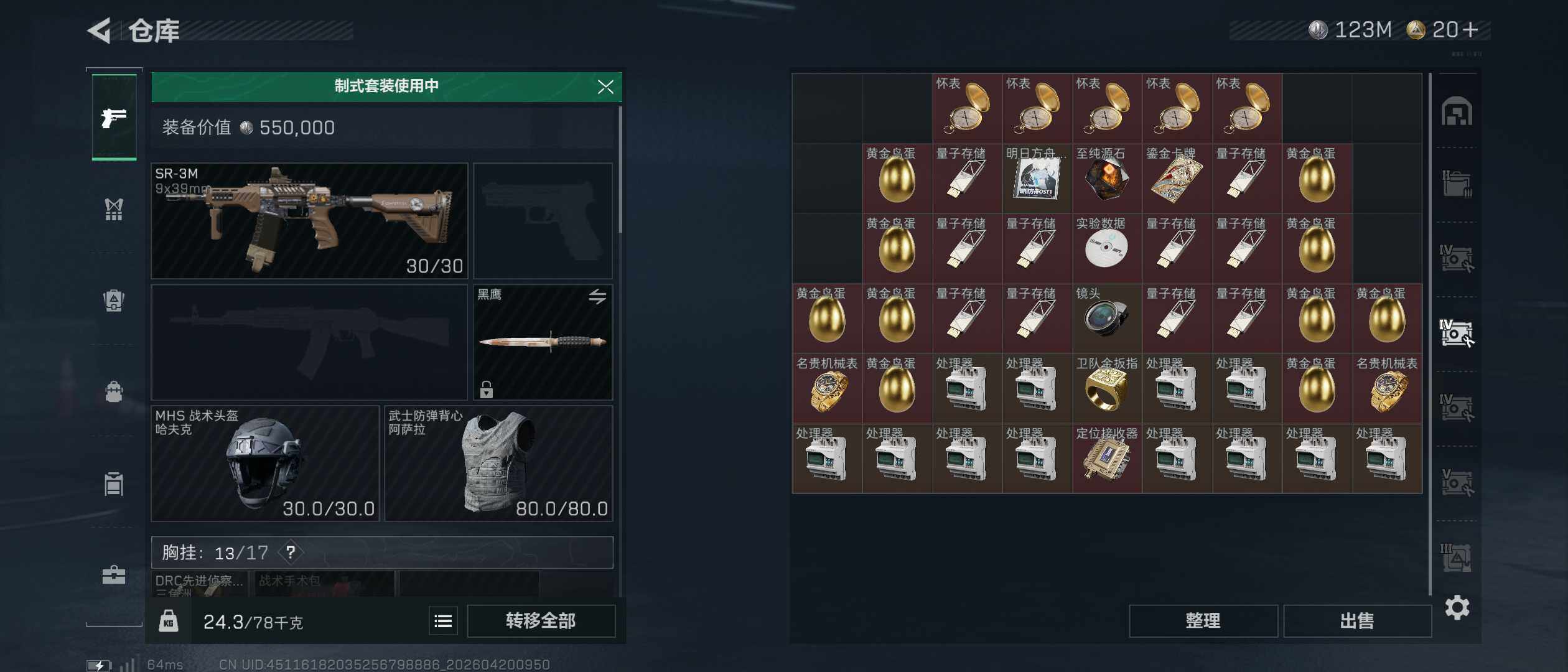Screen dimensions: 1568x672
Task: Open the item list view icon
Action: pyautogui.click(x=443, y=621)
